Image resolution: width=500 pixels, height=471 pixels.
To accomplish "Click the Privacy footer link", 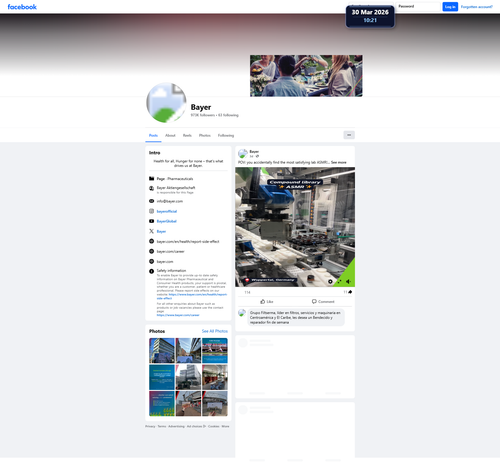I will 150,426.
